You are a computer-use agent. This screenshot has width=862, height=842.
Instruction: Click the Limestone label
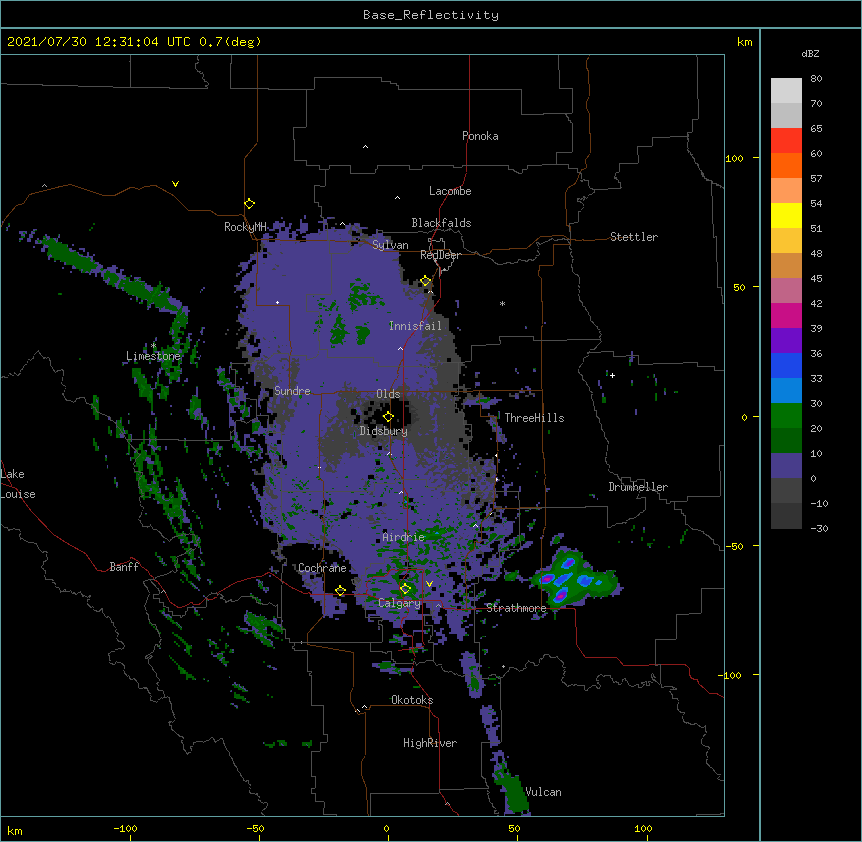pos(153,356)
